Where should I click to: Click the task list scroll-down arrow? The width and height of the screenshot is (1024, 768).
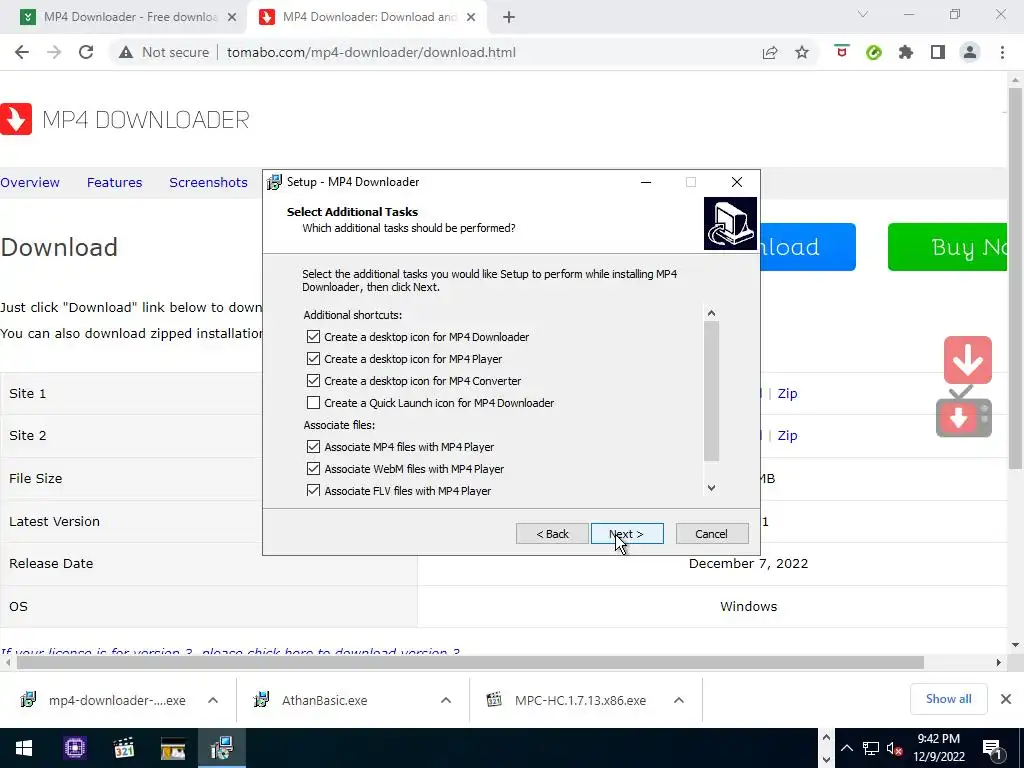click(x=711, y=488)
